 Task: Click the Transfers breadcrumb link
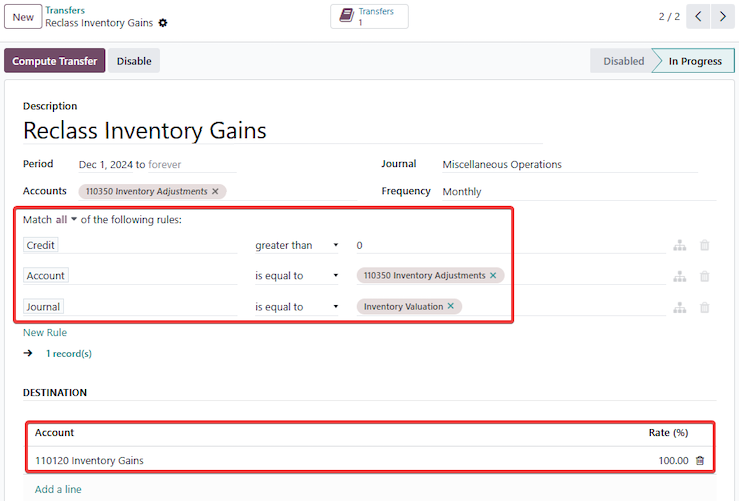[65, 10]
